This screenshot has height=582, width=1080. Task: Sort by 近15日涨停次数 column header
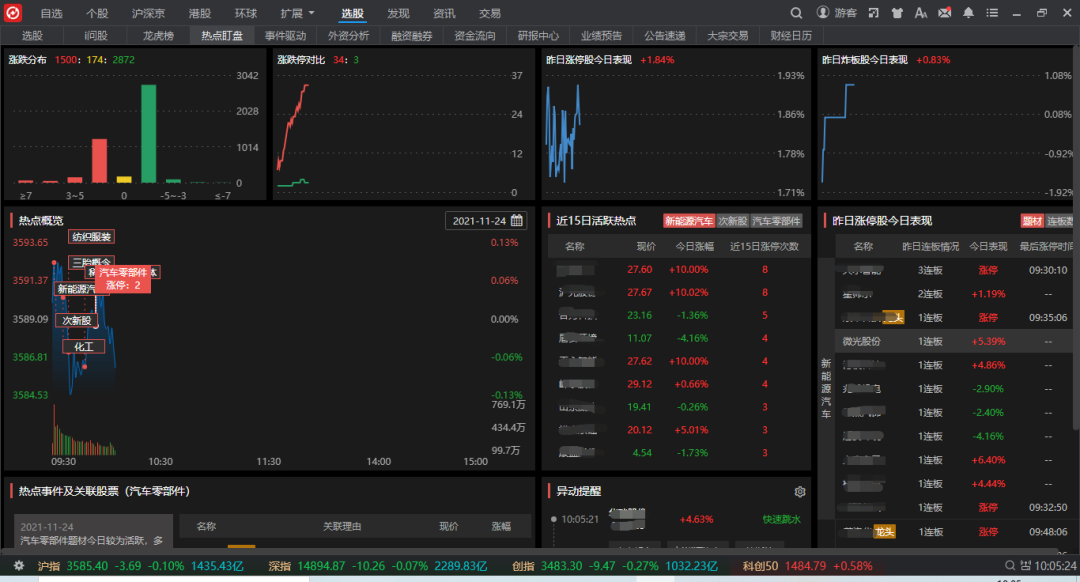[x=764, y=247]
